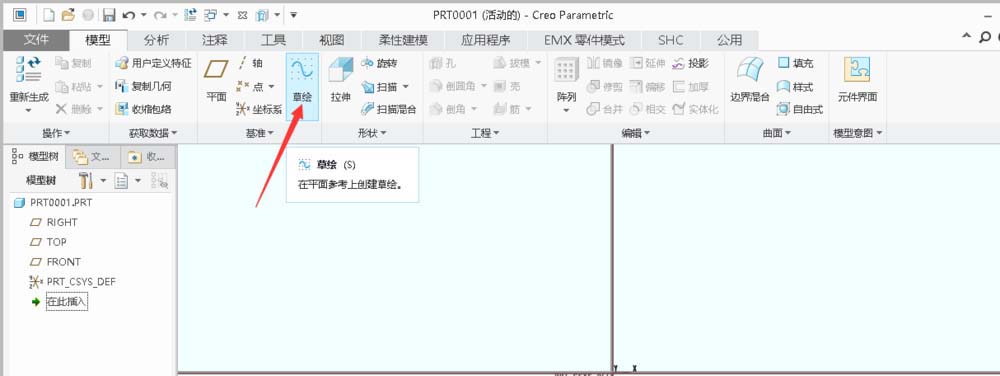Select the 拉伸 (Extrude) tool
Screen dimensions: 1000x376
[x=341, y=80]
